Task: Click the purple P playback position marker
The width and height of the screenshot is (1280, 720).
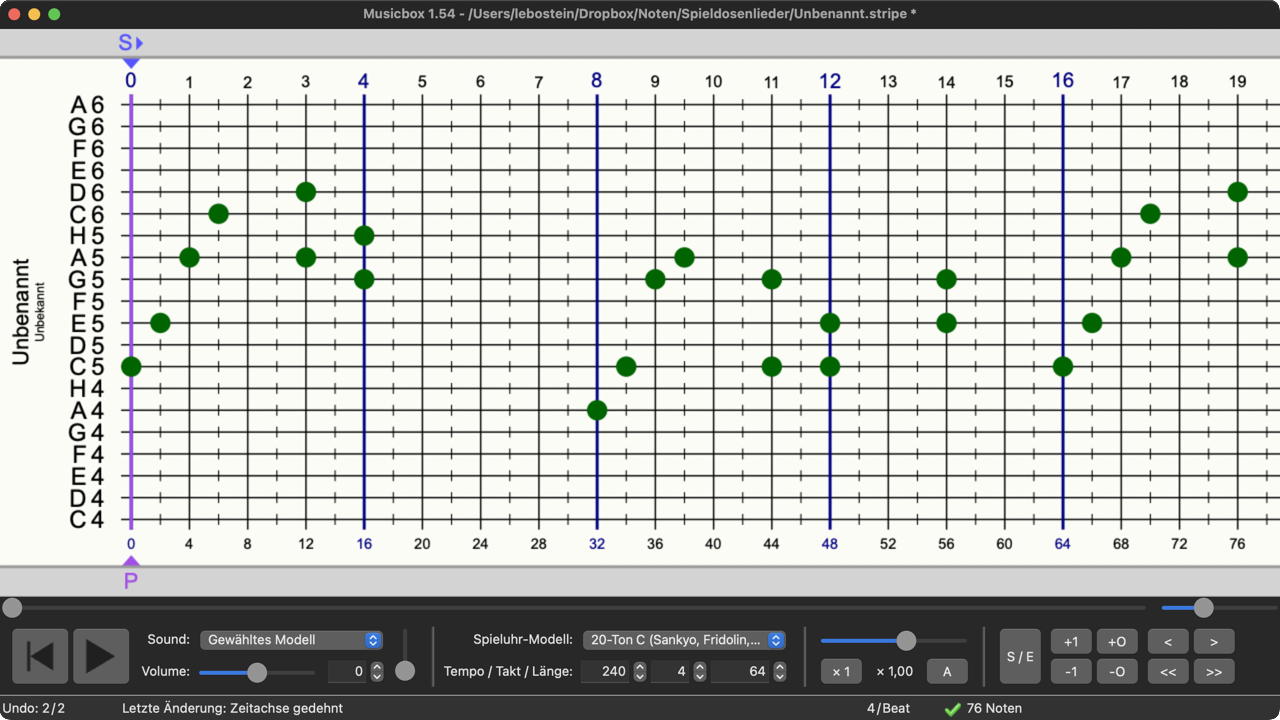Action: [x=131, y=578]
